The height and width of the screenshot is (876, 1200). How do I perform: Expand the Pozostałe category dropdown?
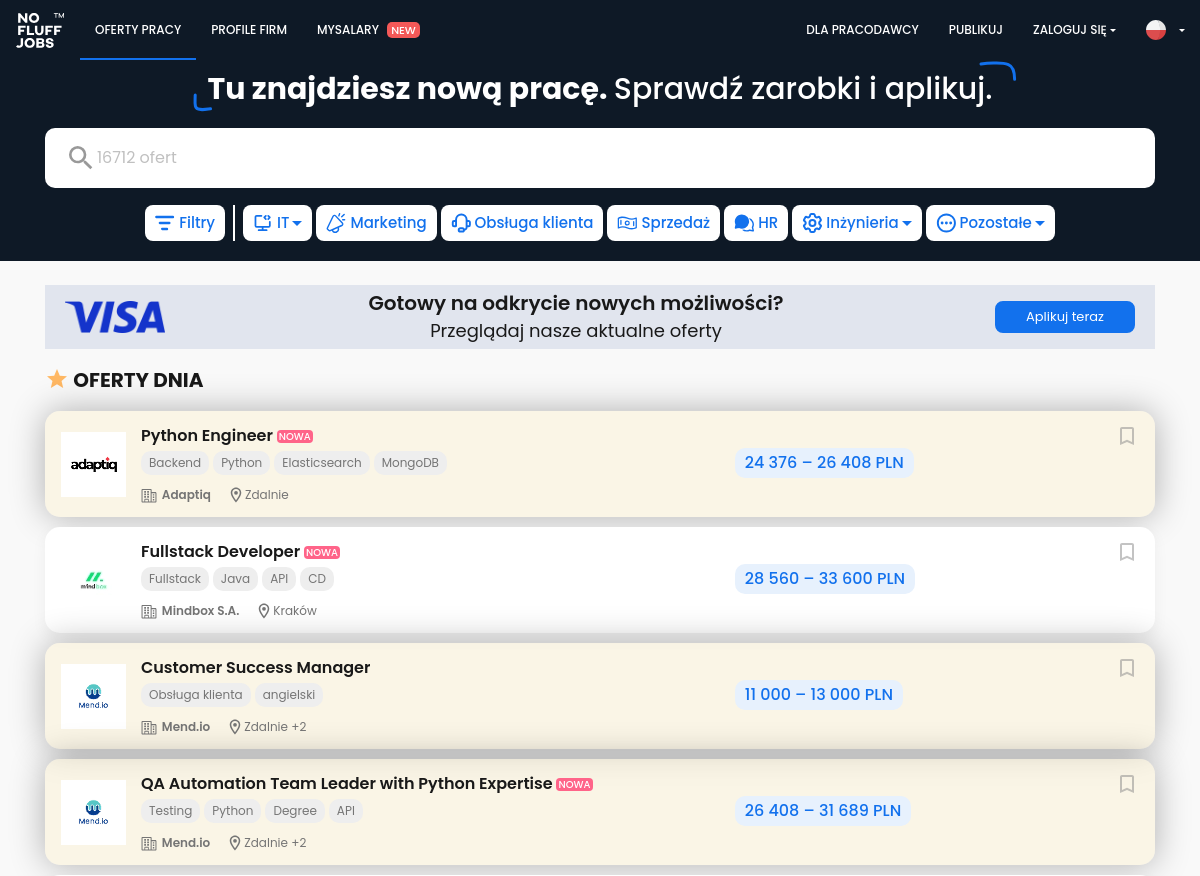coord(990,223)
